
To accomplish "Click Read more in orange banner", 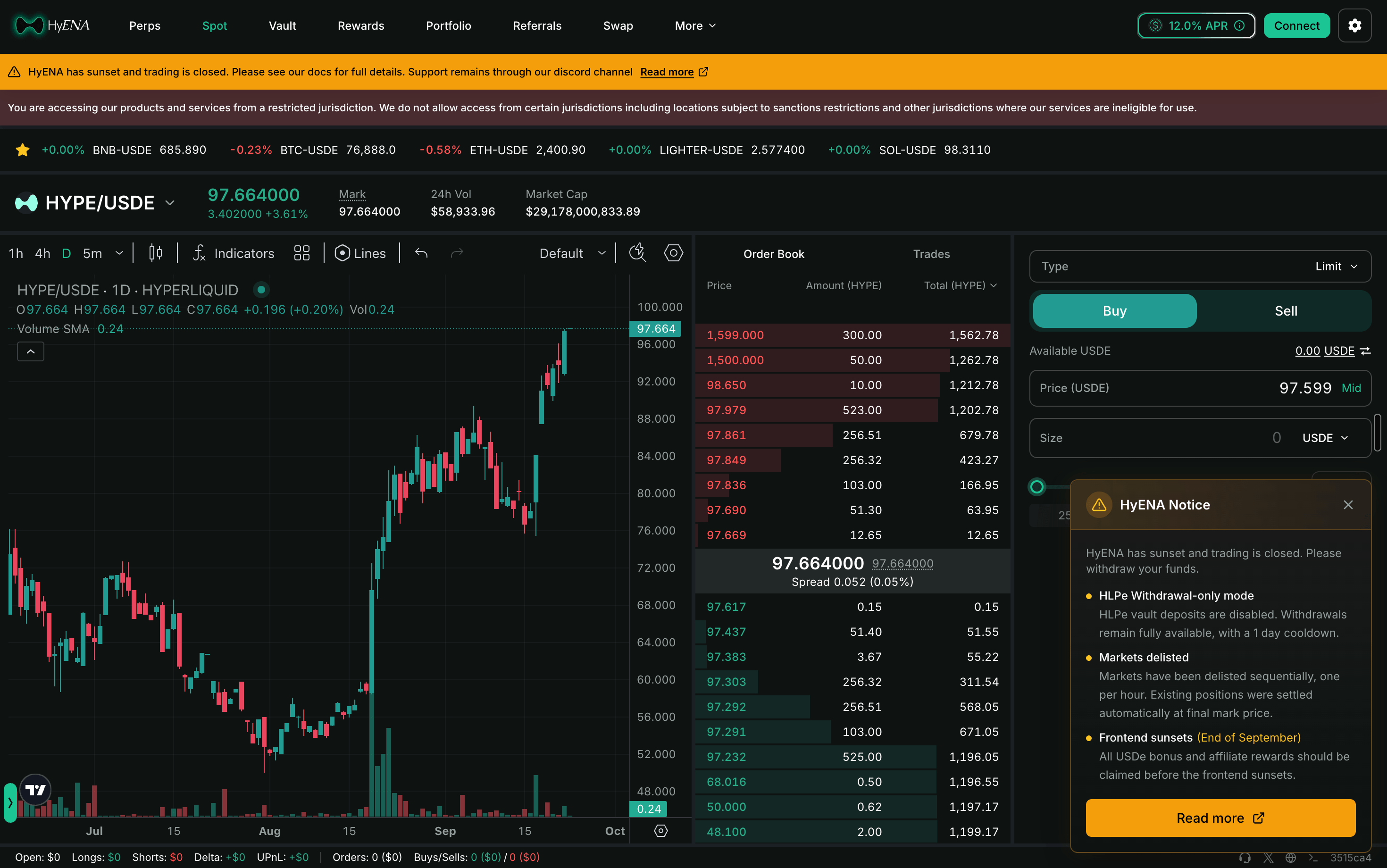I will click(674, 72).
